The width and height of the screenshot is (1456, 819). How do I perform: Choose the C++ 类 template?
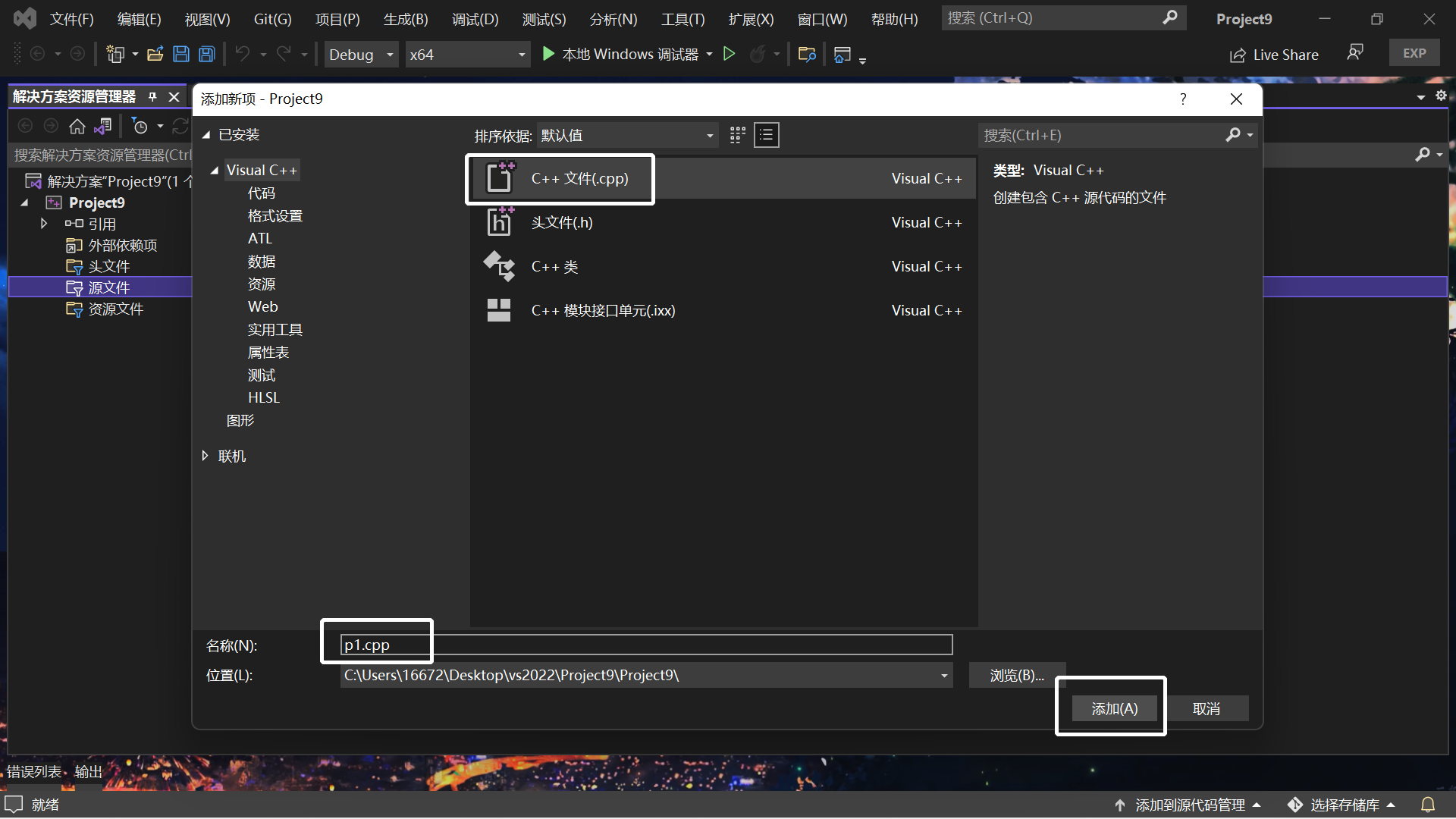tap(499, 267)
